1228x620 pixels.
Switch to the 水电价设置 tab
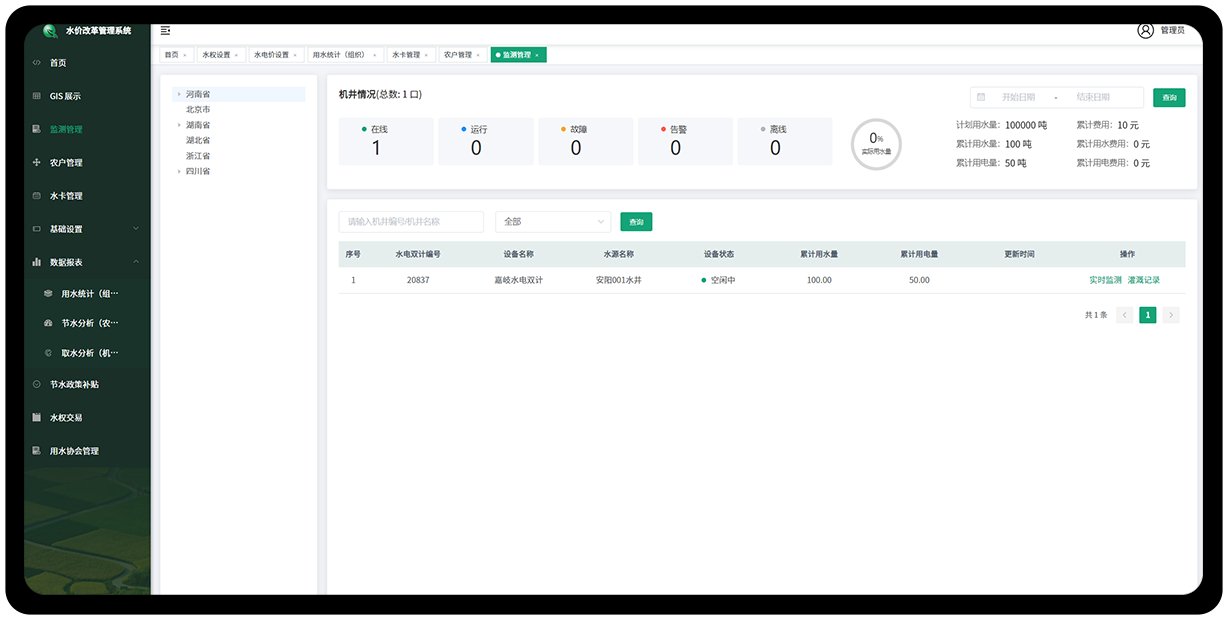pyautogui.click(x=271, y=55)
